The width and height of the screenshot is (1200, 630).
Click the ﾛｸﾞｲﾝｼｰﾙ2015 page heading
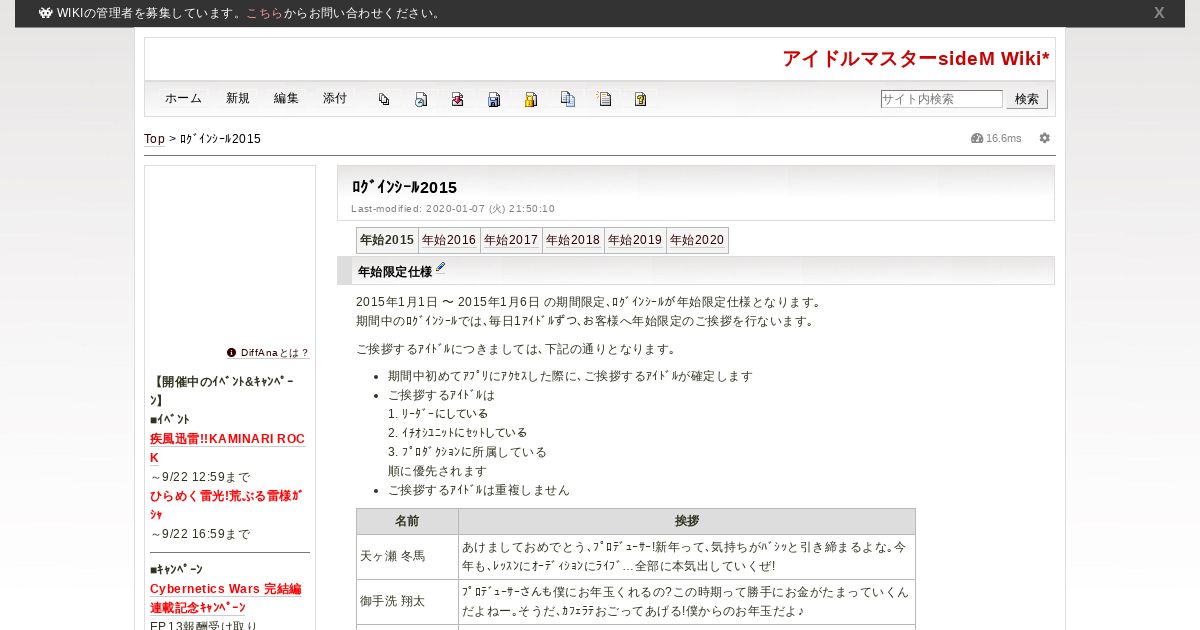click(404, 187)
